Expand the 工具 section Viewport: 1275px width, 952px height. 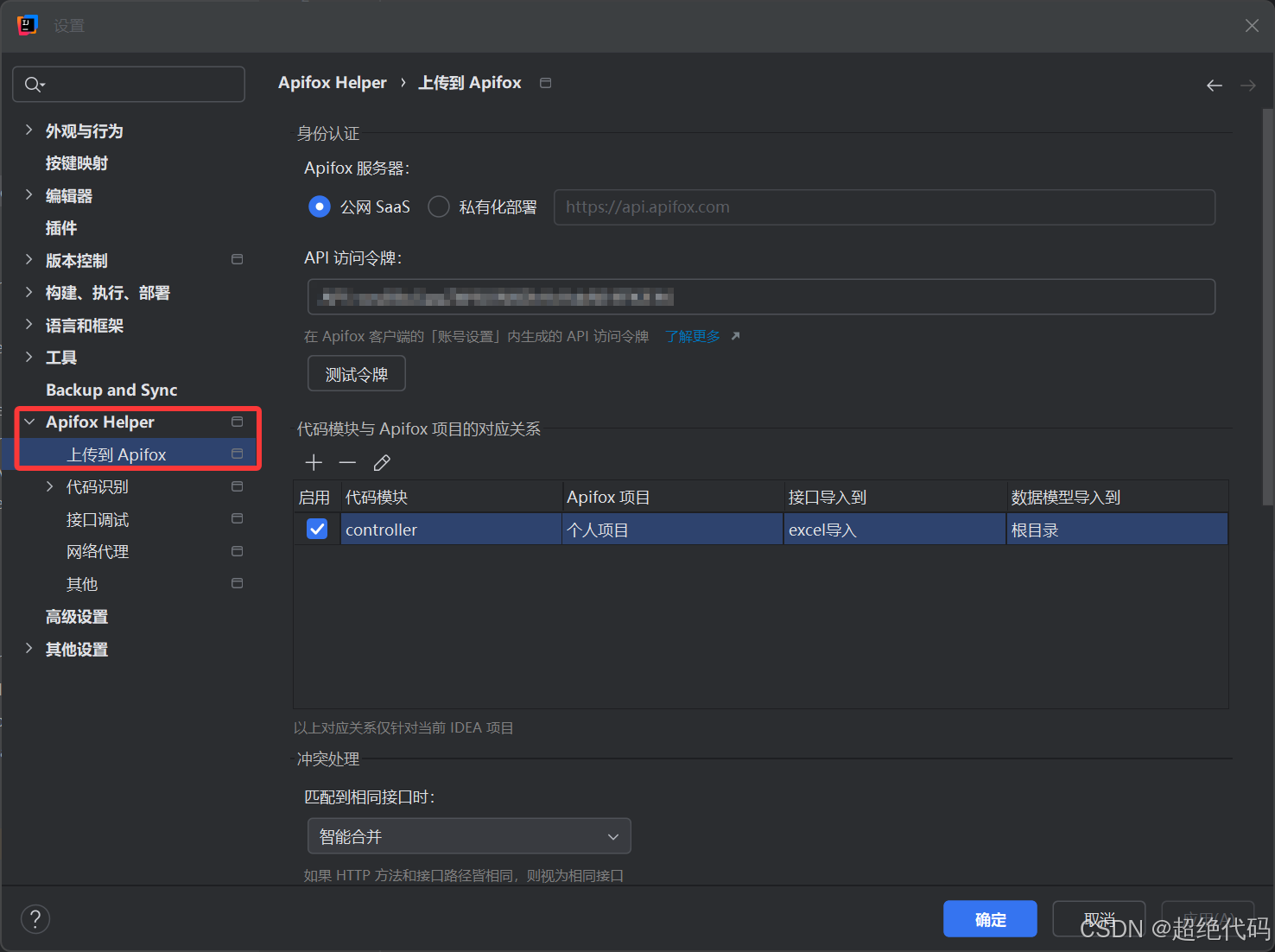click(x=29, y=357)
